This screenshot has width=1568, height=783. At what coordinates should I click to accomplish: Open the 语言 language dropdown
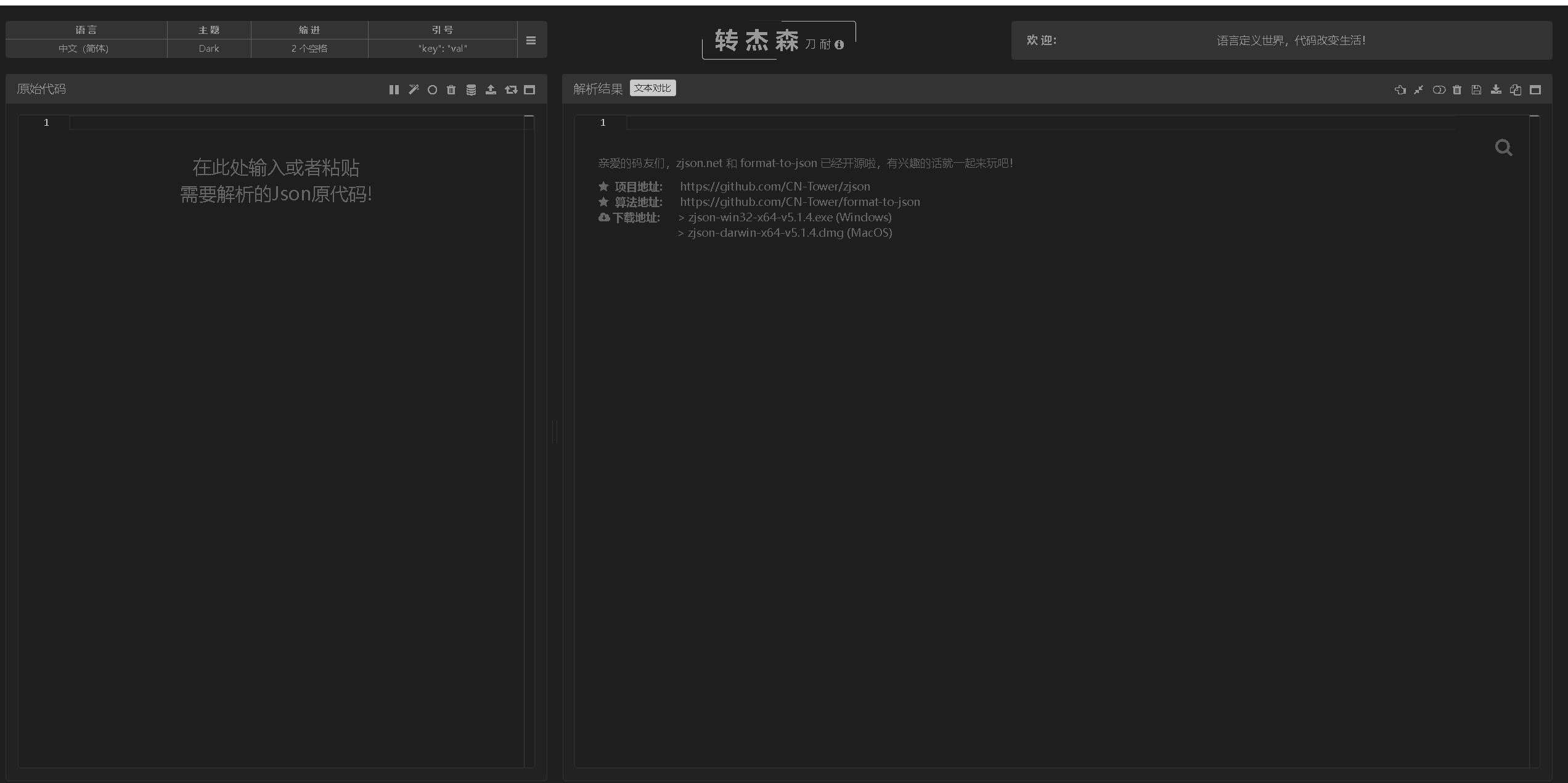pos(84,48)
